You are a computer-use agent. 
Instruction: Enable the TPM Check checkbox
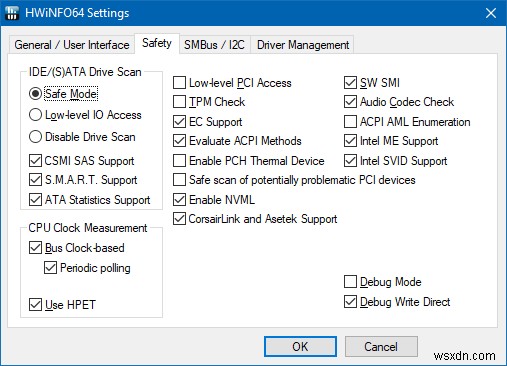pyautogui.click(x=179, y=102)
